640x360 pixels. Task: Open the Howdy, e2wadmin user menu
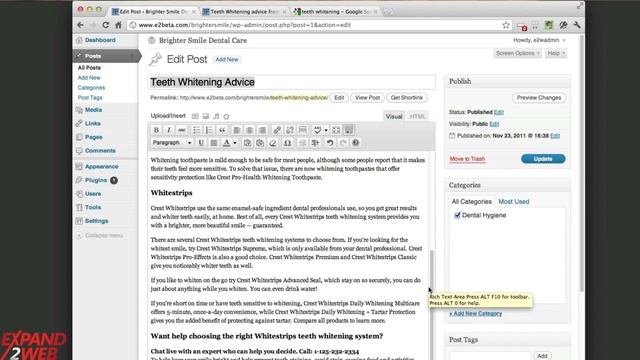pyautogui.click(x=539, y=40)
